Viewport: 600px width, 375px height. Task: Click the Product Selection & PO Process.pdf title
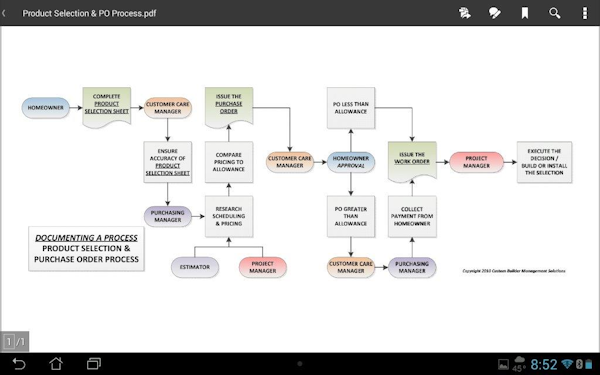89,13
